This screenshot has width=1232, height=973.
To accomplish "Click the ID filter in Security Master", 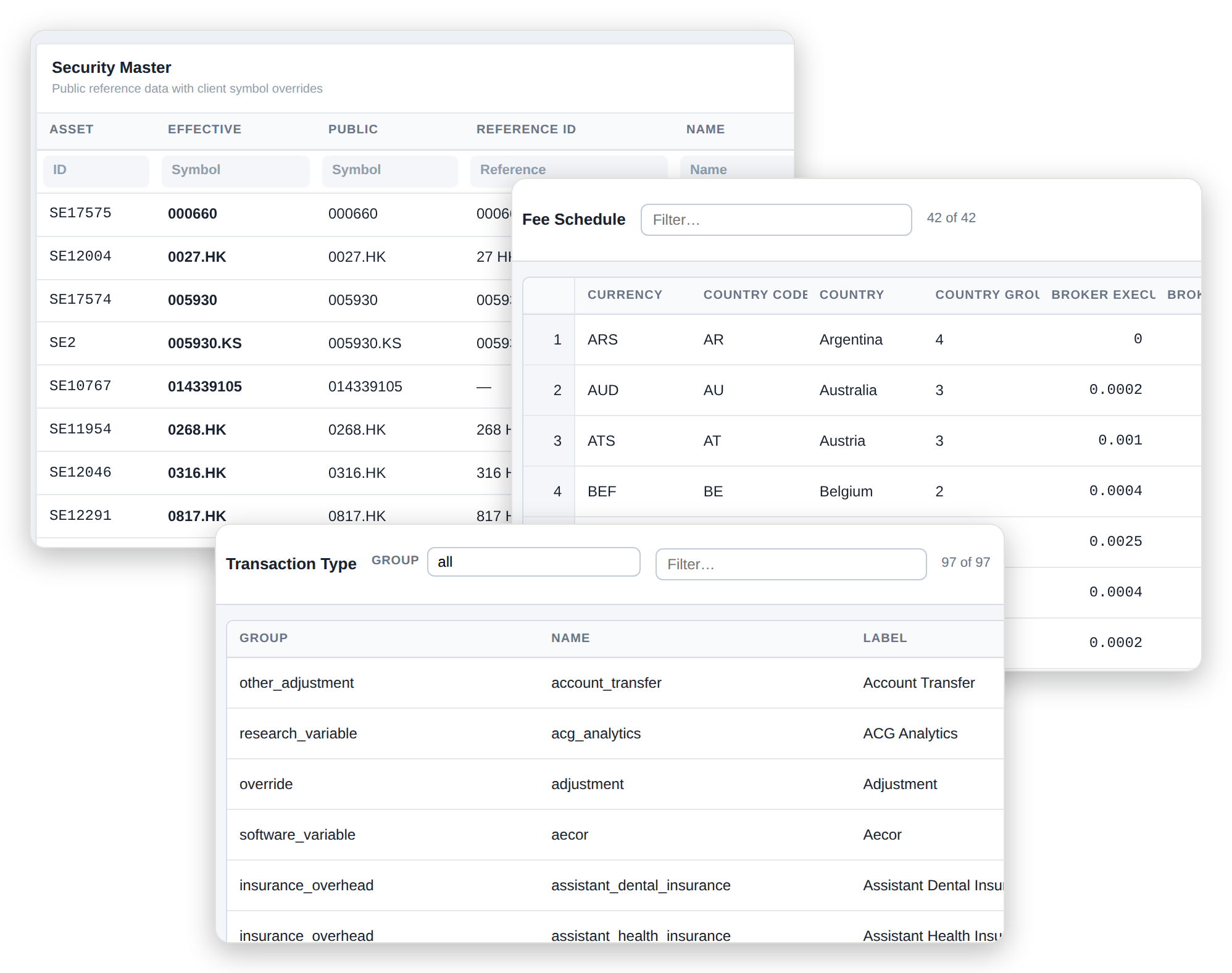I will point(96,170).
